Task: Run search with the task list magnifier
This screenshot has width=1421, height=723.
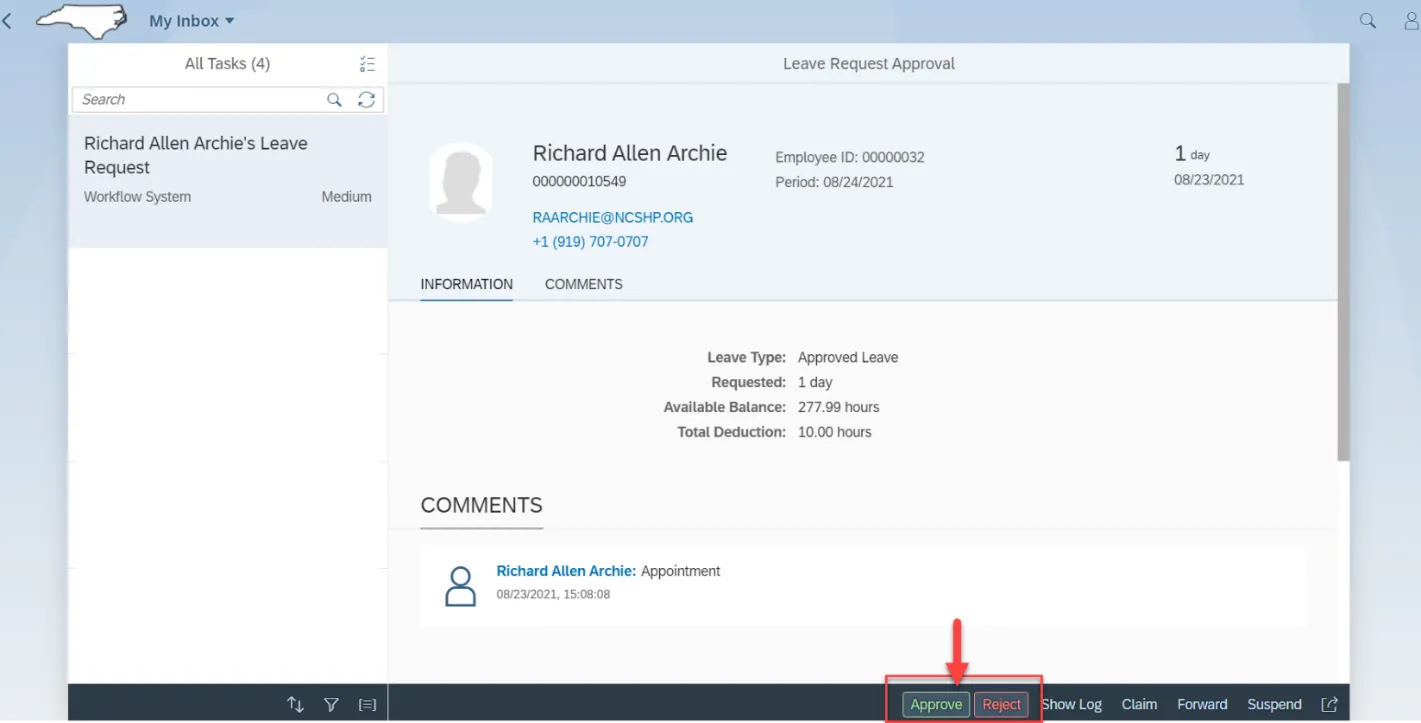Action: (335, 100)
